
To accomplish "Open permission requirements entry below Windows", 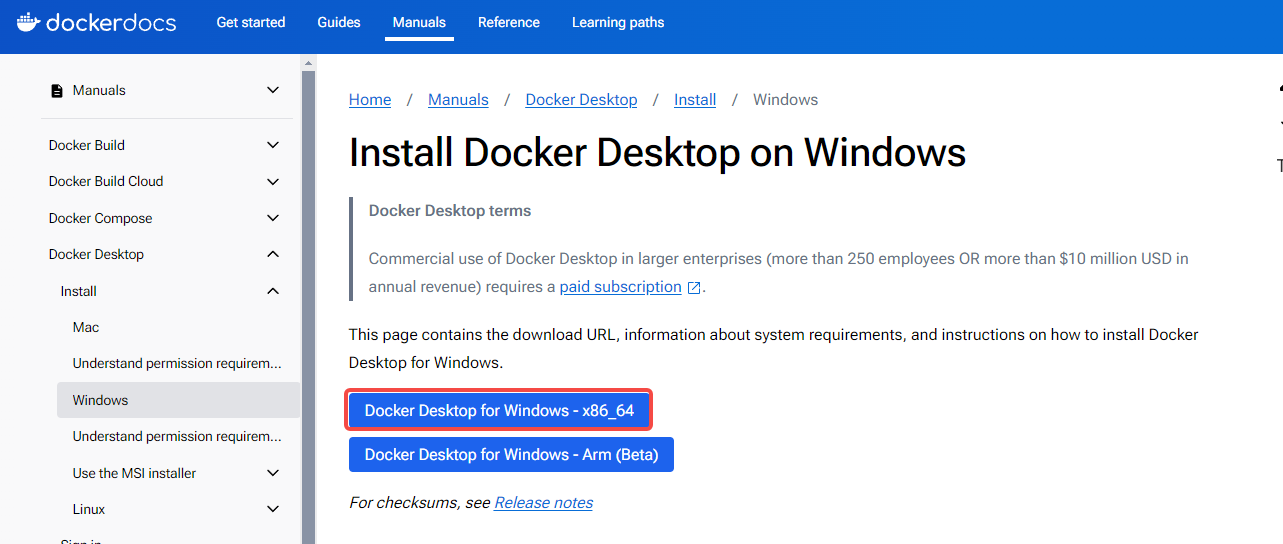I will point(177,436).
